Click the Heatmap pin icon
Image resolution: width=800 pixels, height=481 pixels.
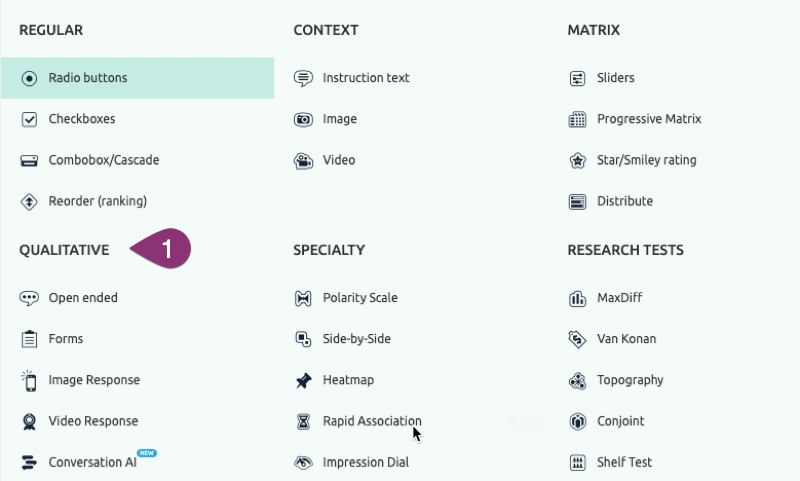303,380
